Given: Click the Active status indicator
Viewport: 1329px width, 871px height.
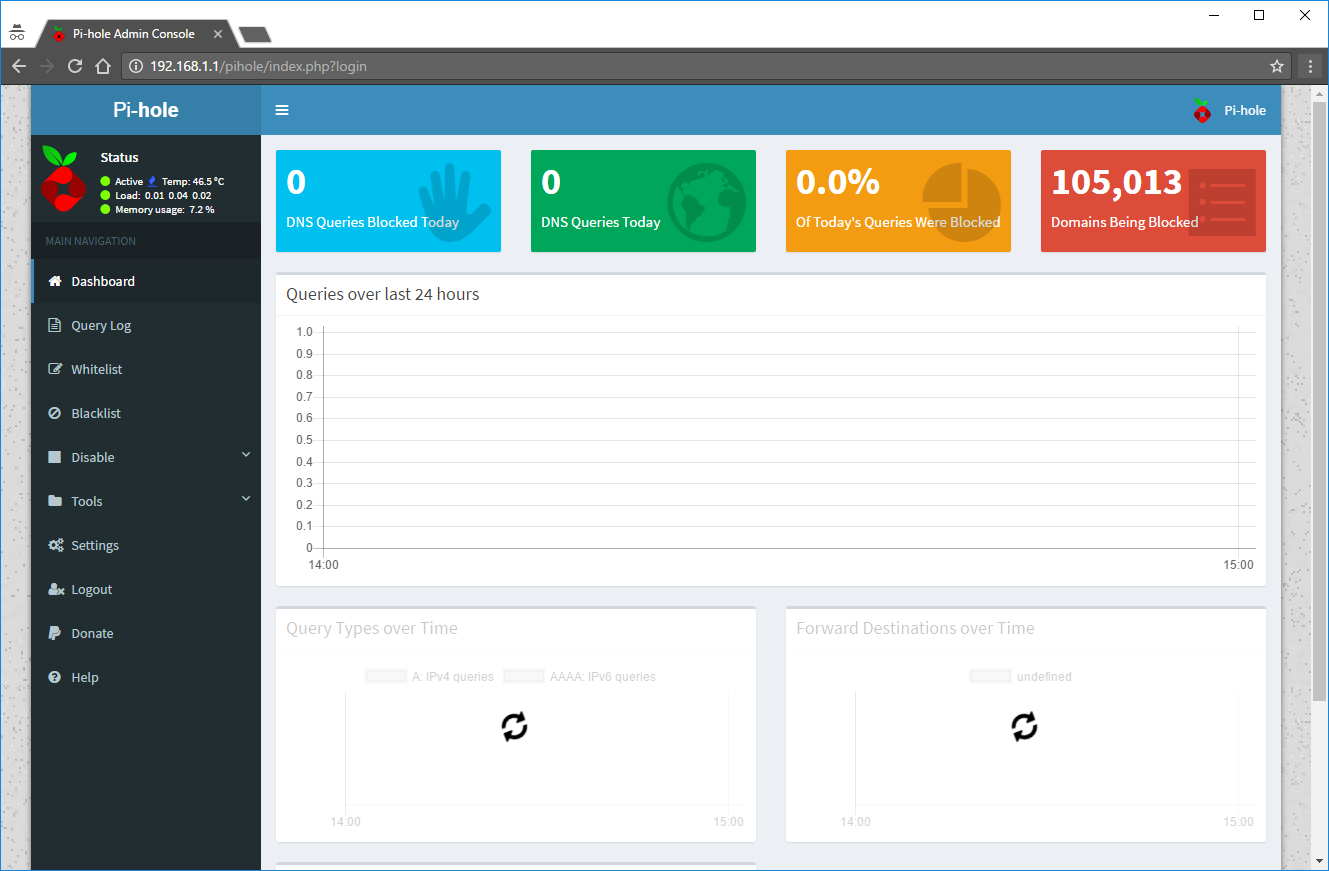Looking at the screenshot, I should 122,182.
